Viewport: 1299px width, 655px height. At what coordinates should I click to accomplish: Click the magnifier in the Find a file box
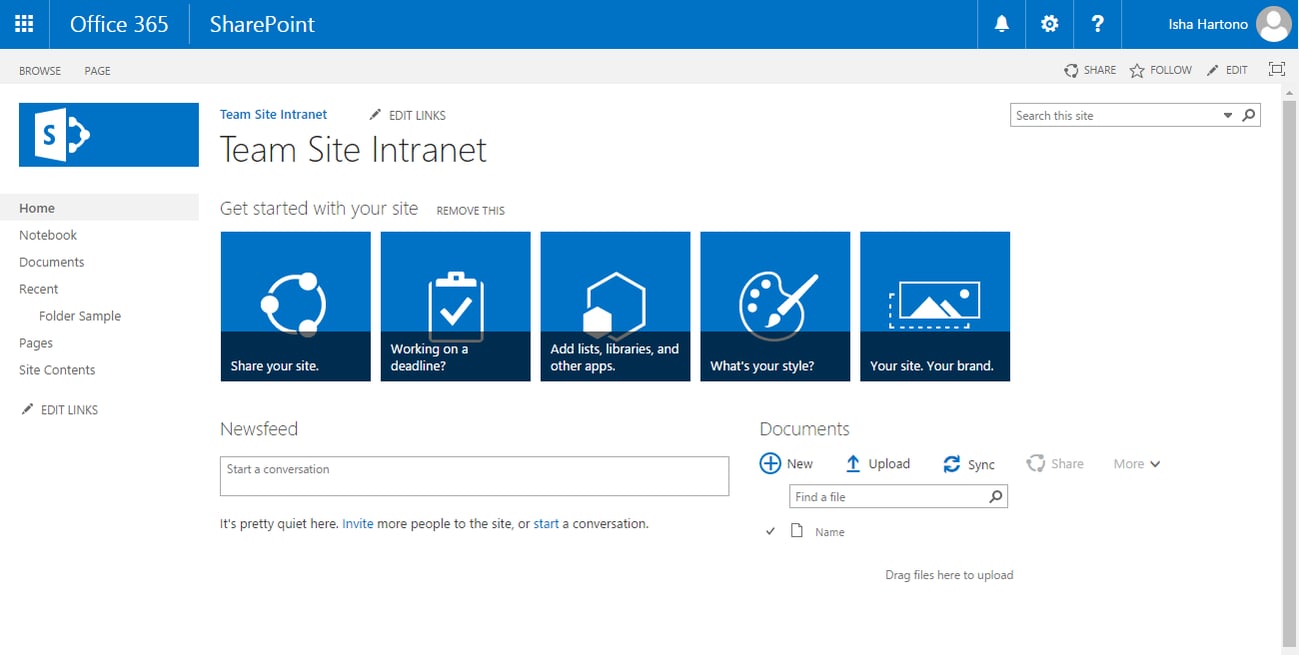(x=995, y=497)
